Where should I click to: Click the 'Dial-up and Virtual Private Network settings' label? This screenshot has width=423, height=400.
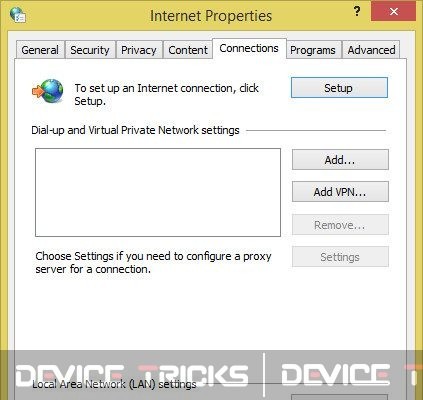click(x=135, y=130)
